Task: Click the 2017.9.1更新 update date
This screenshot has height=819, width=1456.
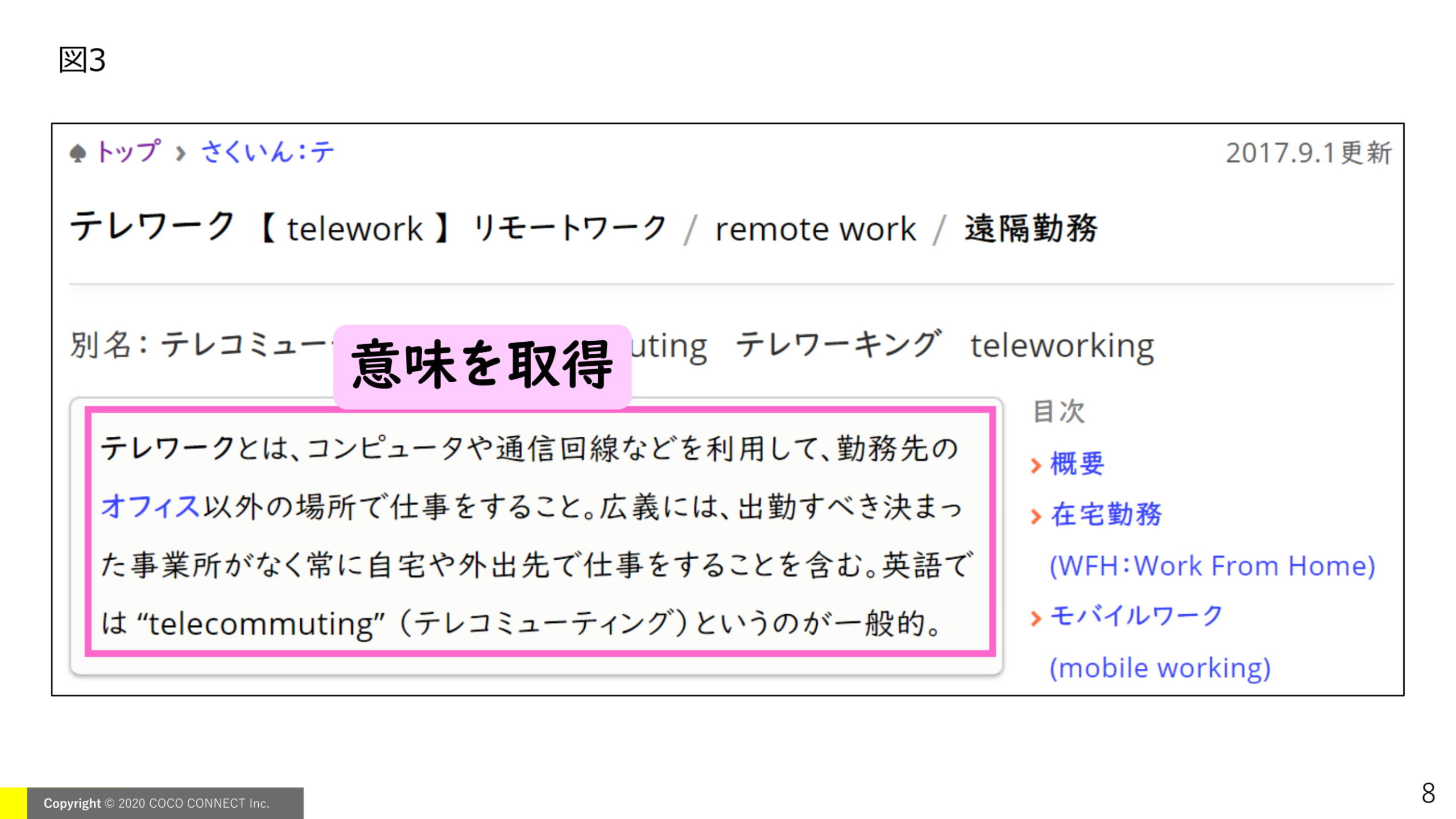Action: point(1308,153)
